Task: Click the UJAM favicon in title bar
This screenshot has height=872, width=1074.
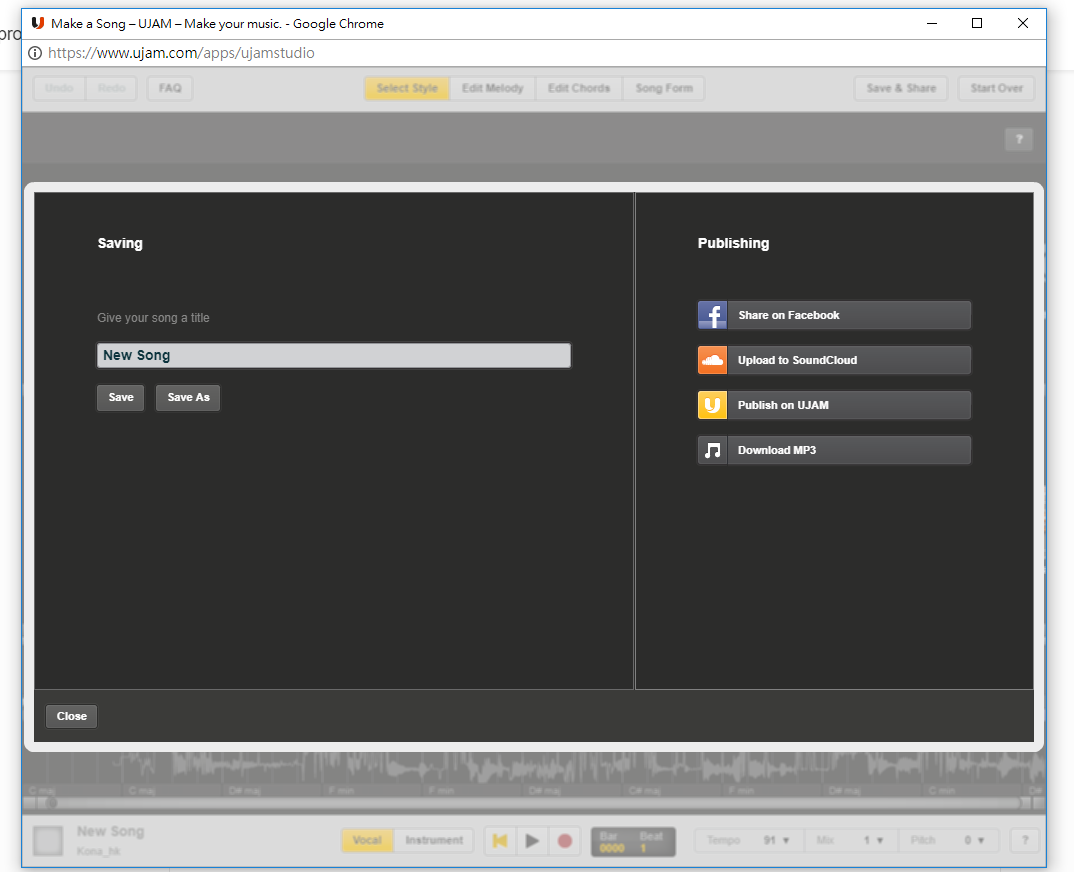Action: click(38, 23)
